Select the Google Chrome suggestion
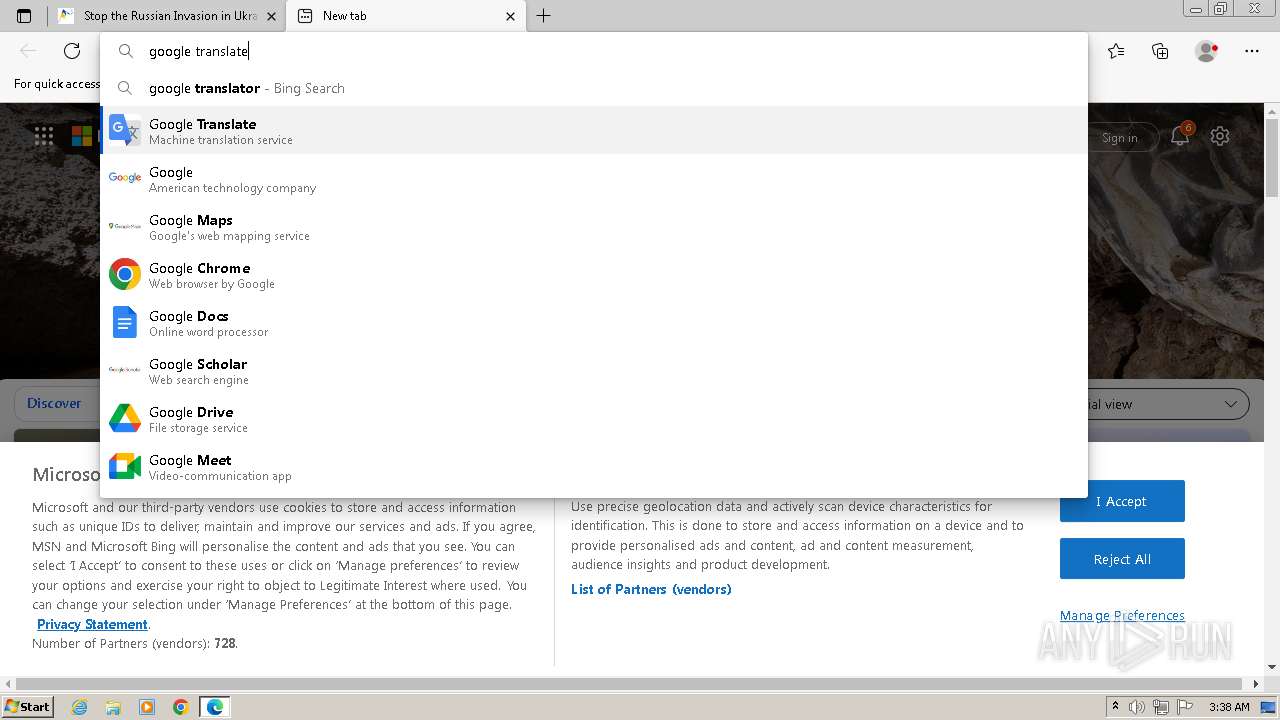Viewport: 1280px width, 720px height. [594, 274]
